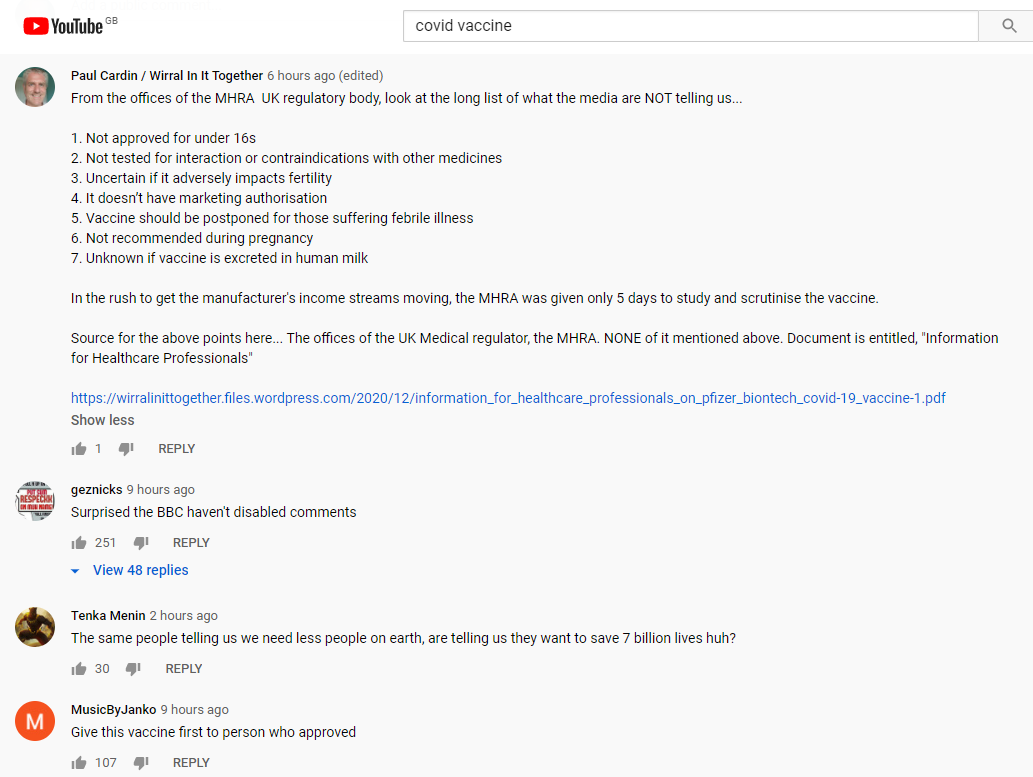The width and height of the screenshot is (1033, 777).
Task: Click the covid vaccine search field
Action: pyautogui.click(x=690, y=26)
